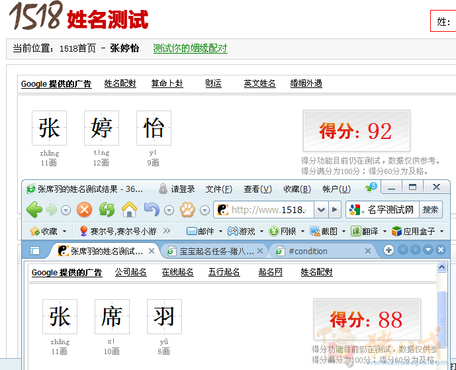The image size is (456, 370).
Task: Click the green Refresh icon
Action: point(107,210)
